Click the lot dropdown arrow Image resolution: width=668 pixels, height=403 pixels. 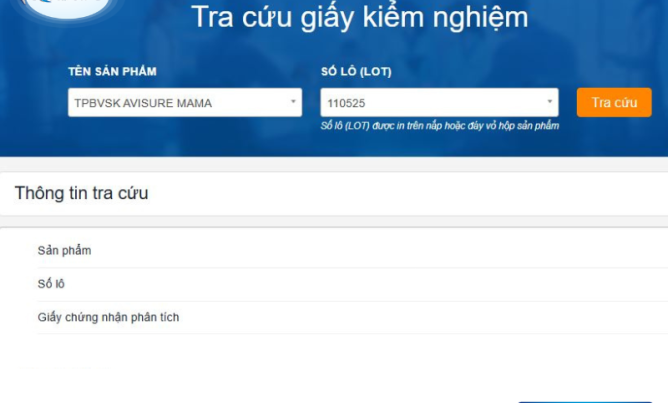(550, 102)
